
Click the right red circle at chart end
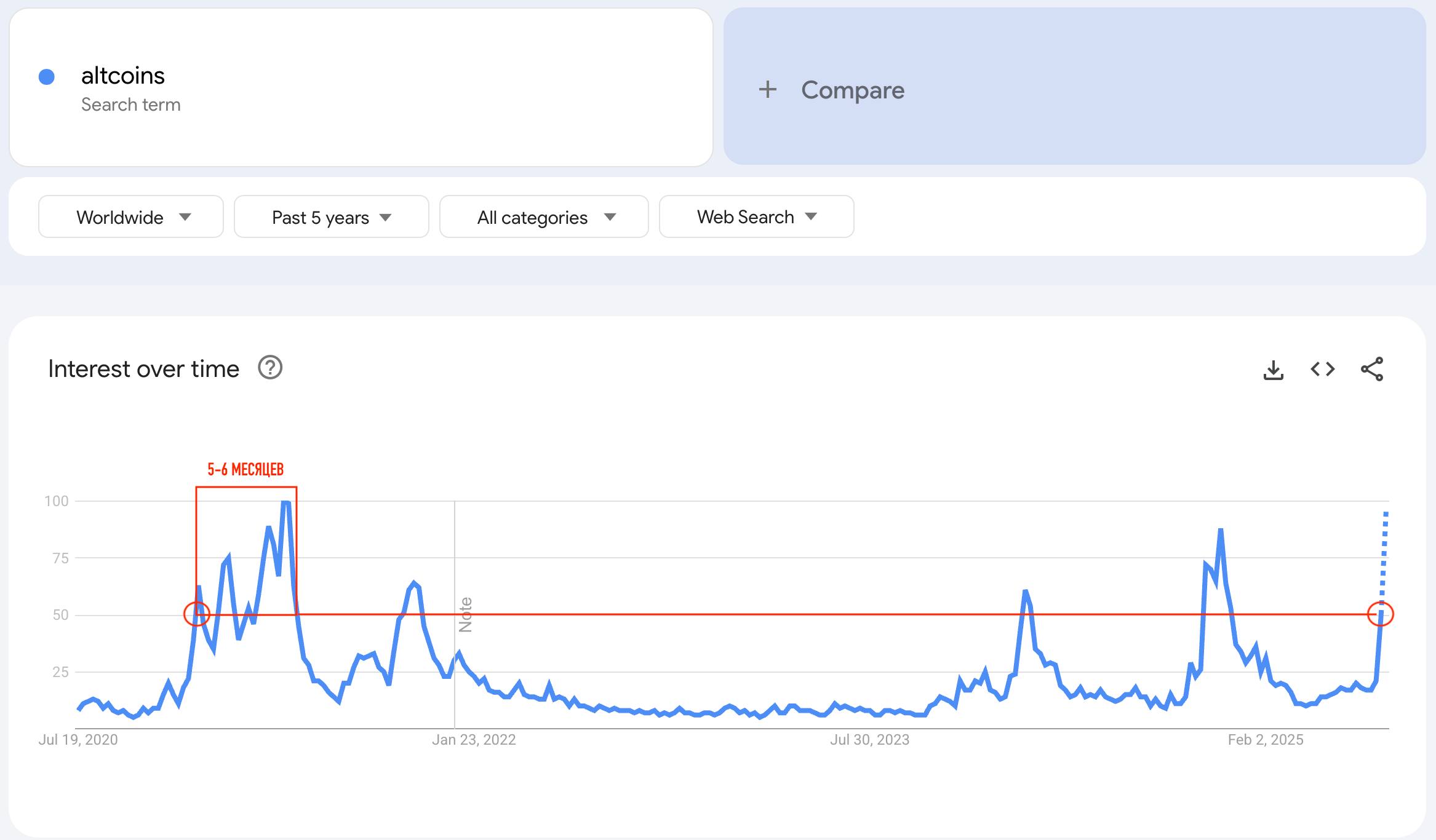1380,614
